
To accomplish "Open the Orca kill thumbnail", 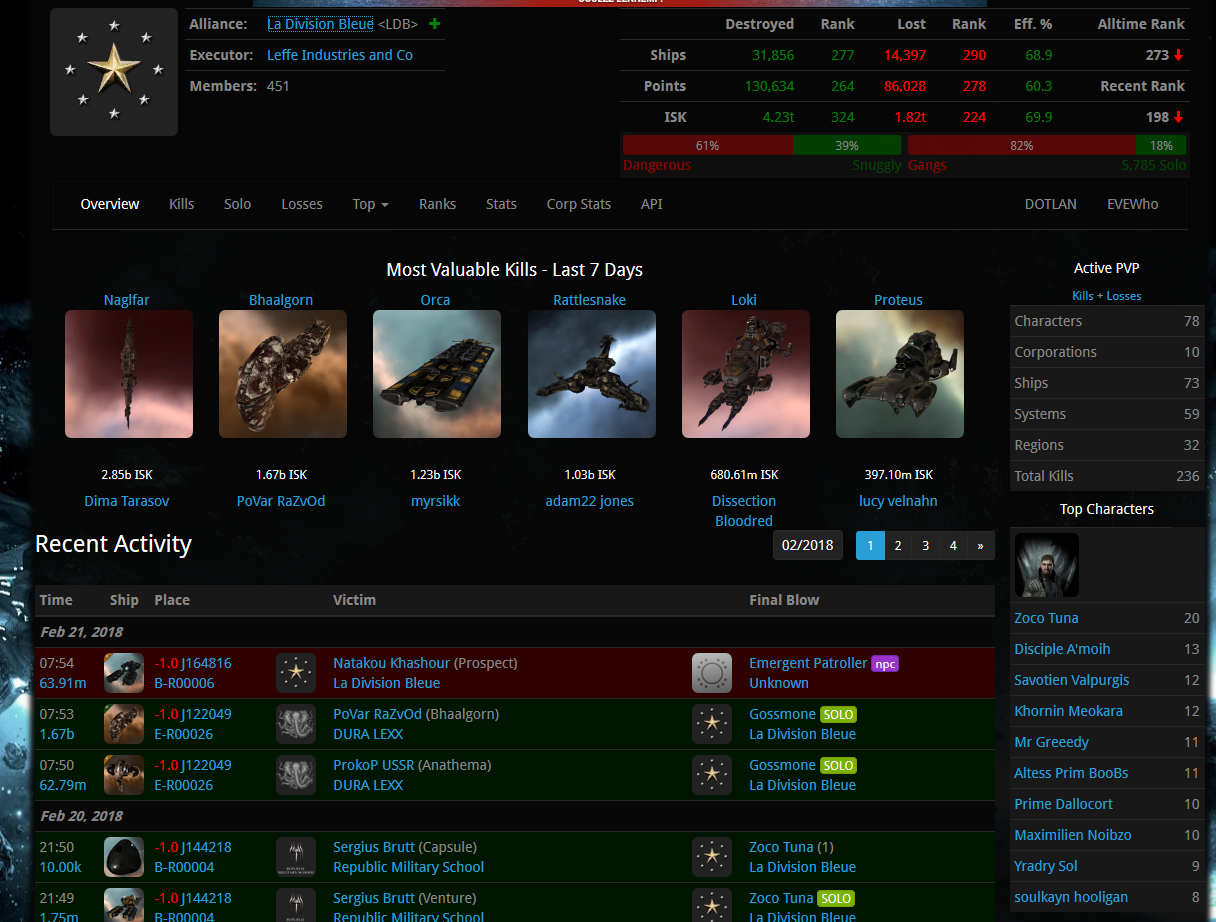I will (437, 374).
